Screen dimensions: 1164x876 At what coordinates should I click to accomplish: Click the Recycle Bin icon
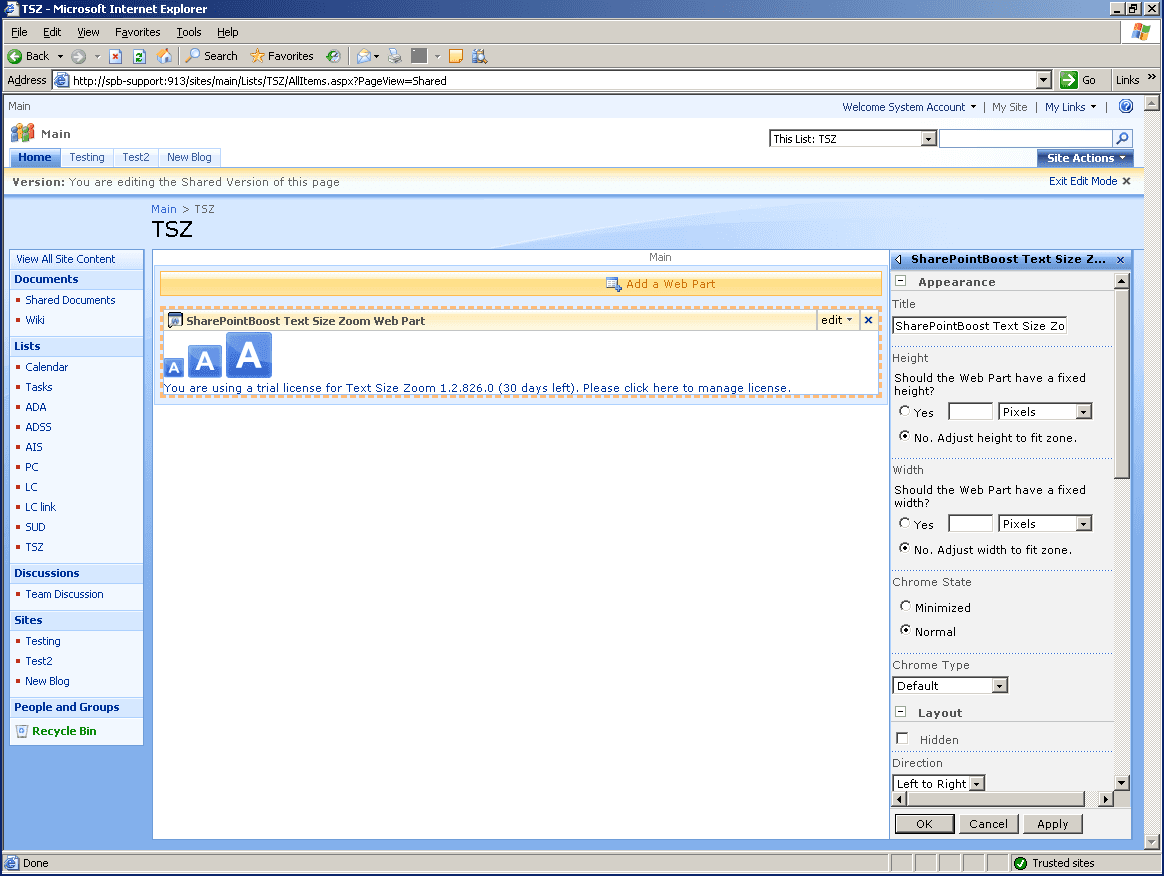pyautogui.click(x=22, y=730)
